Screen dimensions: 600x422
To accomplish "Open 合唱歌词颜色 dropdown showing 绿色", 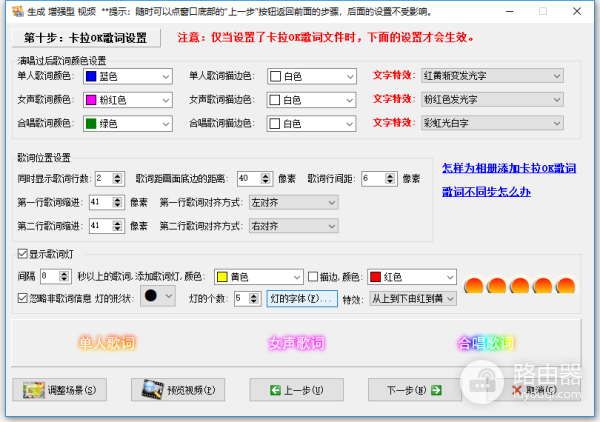I will pos(128,124).
